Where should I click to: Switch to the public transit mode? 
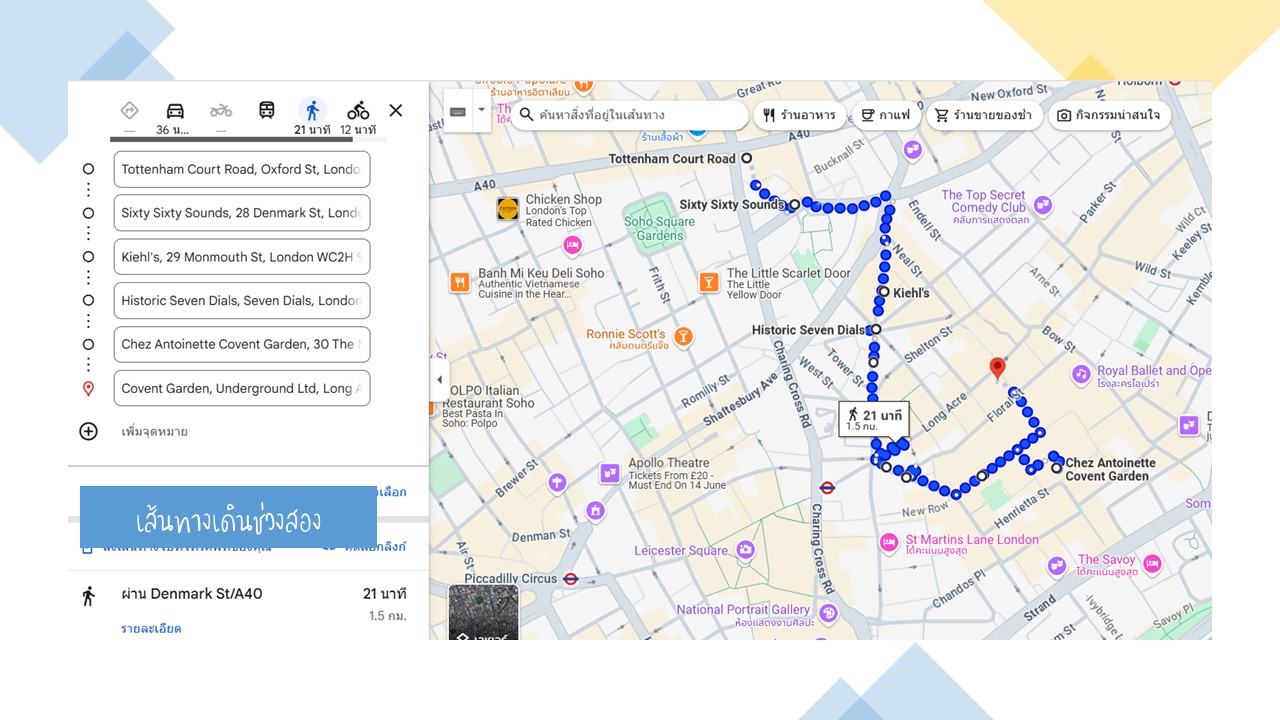click(x=267, y=111)
